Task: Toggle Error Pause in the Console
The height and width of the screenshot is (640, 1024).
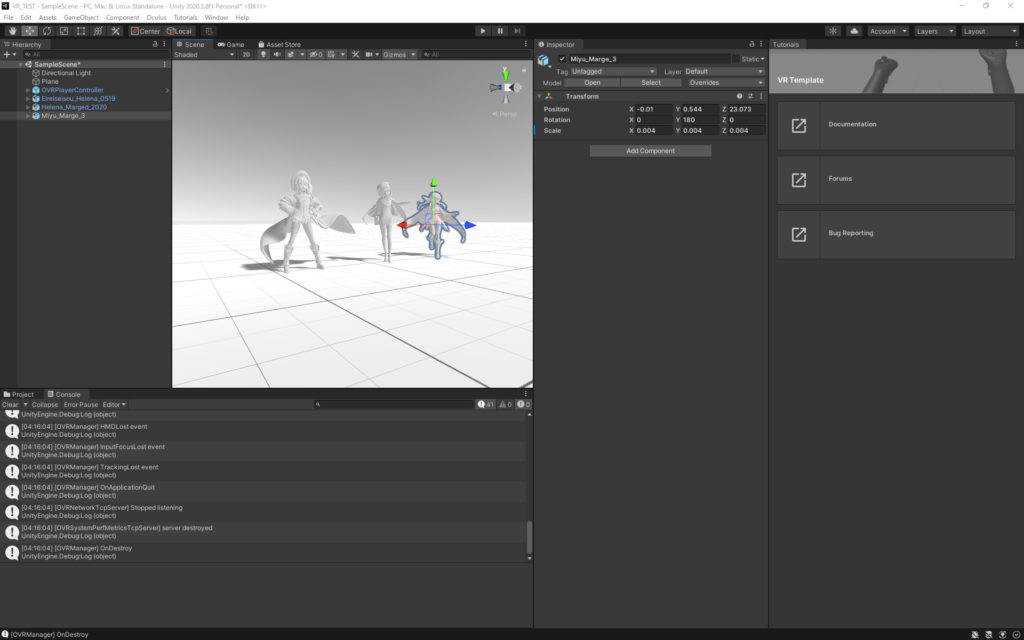Action: (x=81, y=405)
